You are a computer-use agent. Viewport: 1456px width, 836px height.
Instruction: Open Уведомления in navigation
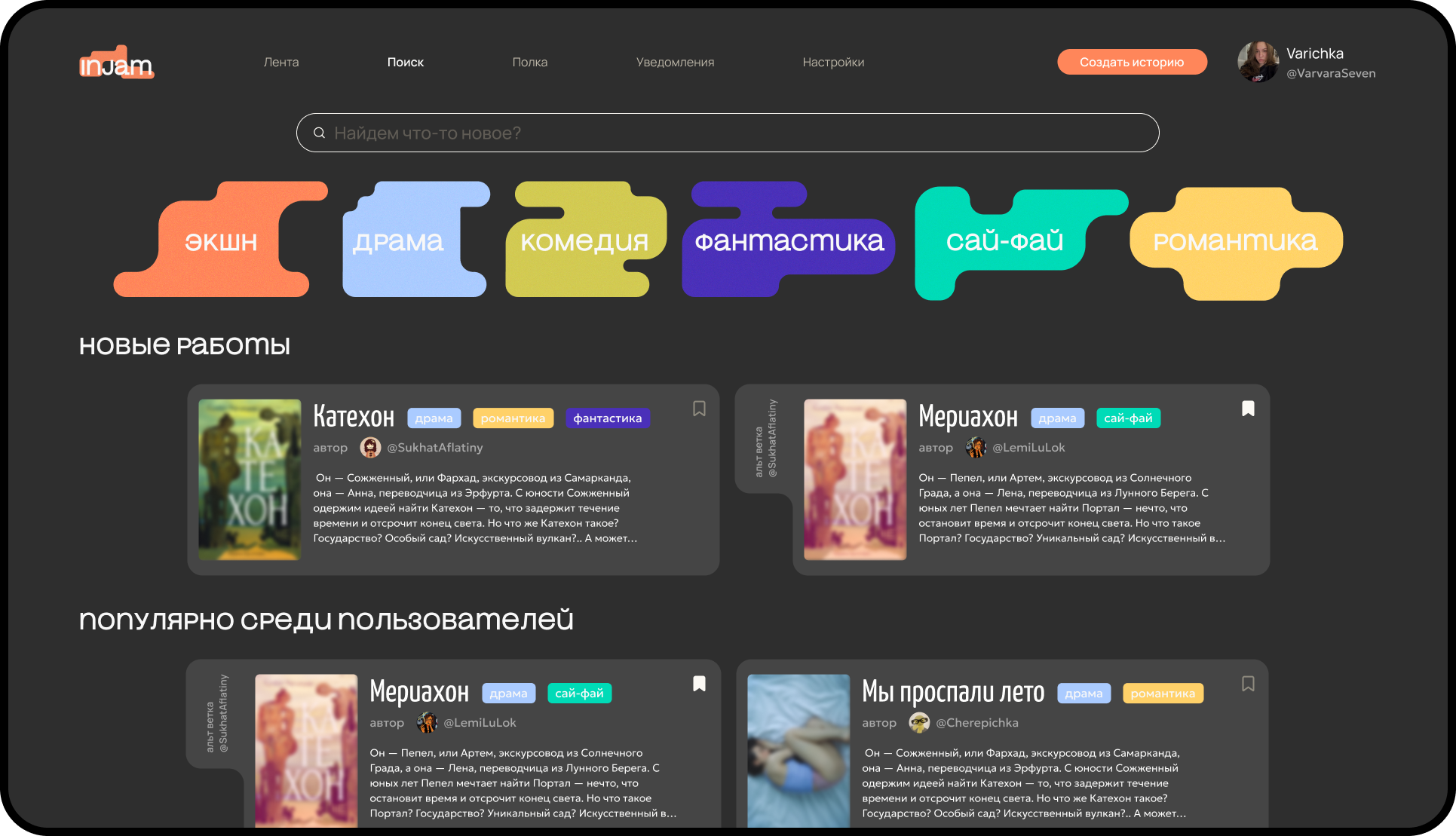point(675,63)
